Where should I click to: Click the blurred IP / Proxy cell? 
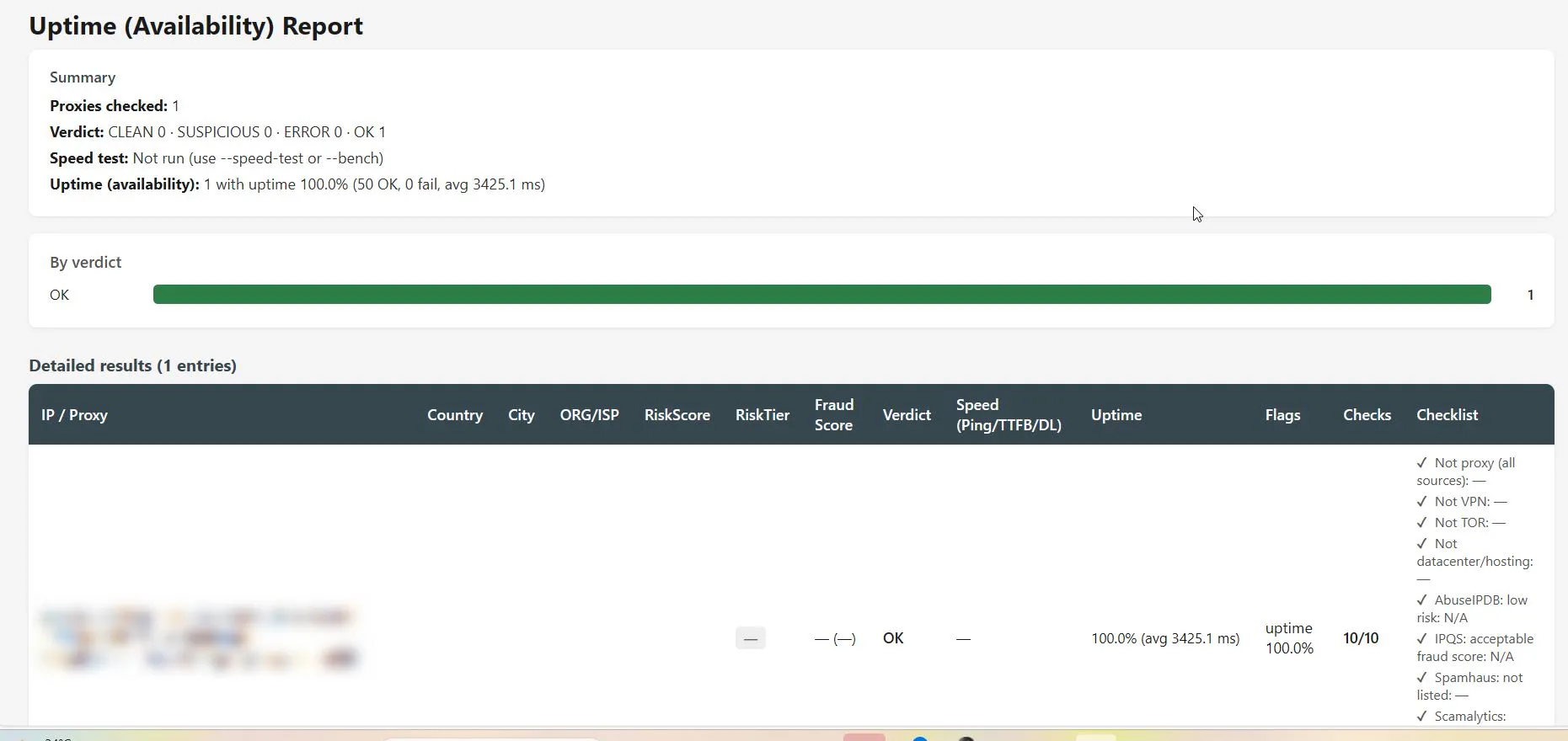[x=200, y=638]
